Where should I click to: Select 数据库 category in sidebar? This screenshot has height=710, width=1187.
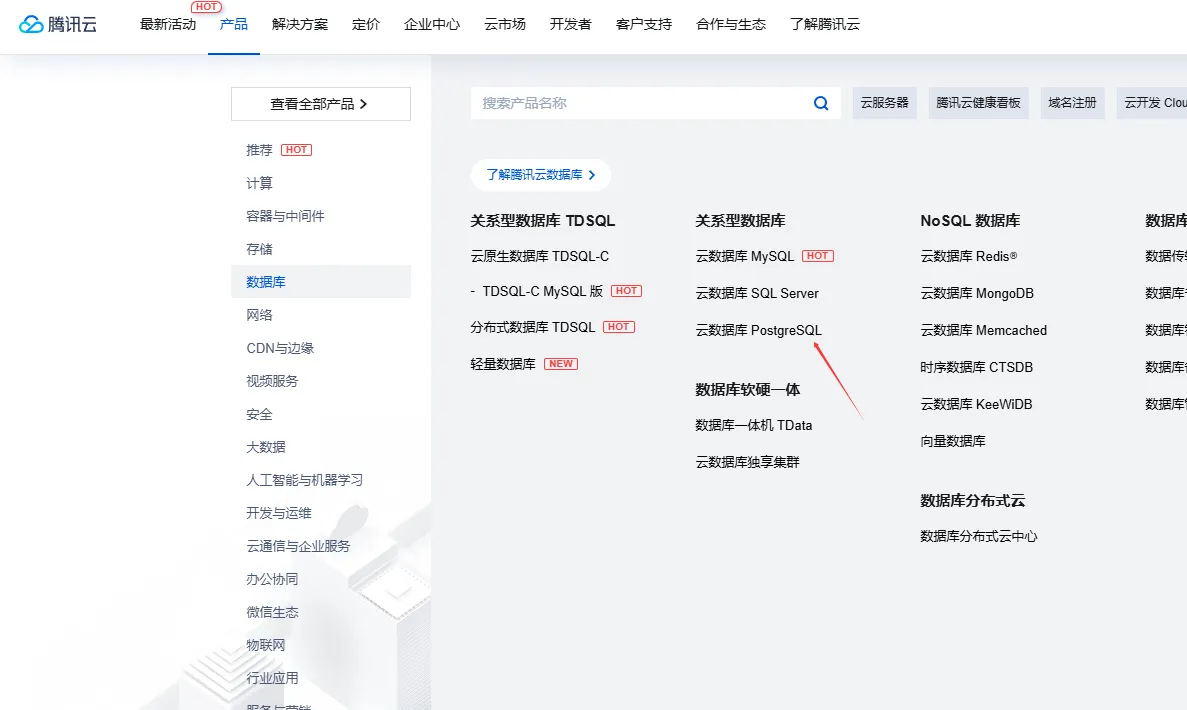click(266, 282)
